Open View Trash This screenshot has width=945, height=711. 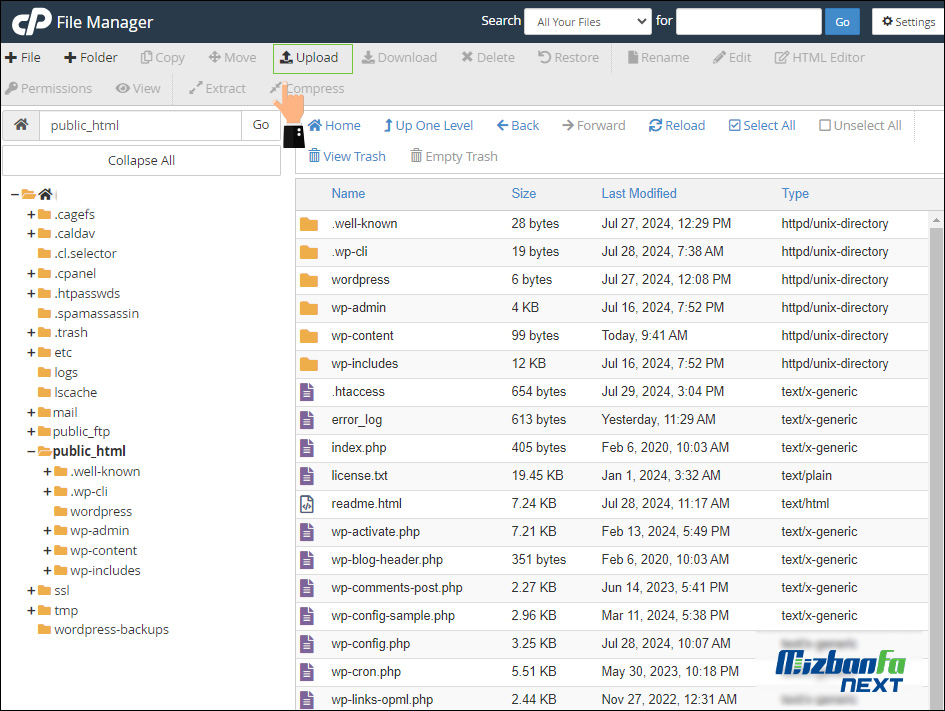(x=347, y=157)
